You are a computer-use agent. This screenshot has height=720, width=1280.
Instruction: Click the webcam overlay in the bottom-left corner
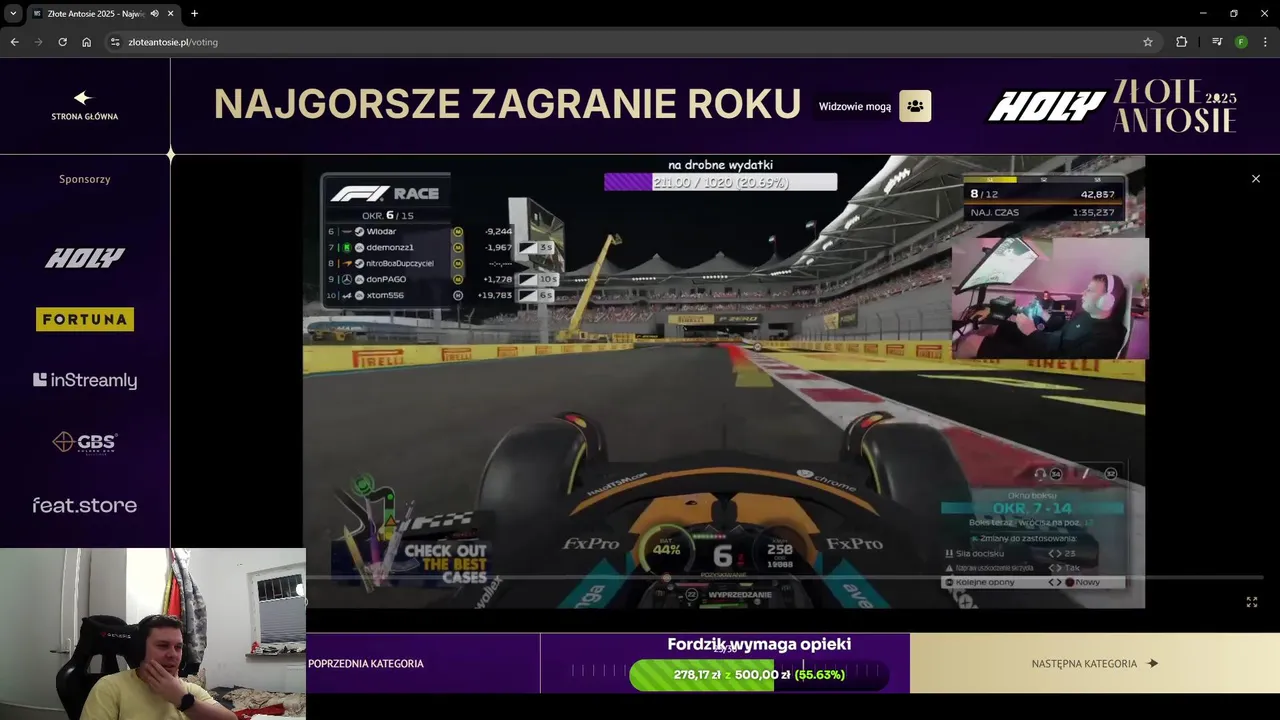tap(152, 633)
